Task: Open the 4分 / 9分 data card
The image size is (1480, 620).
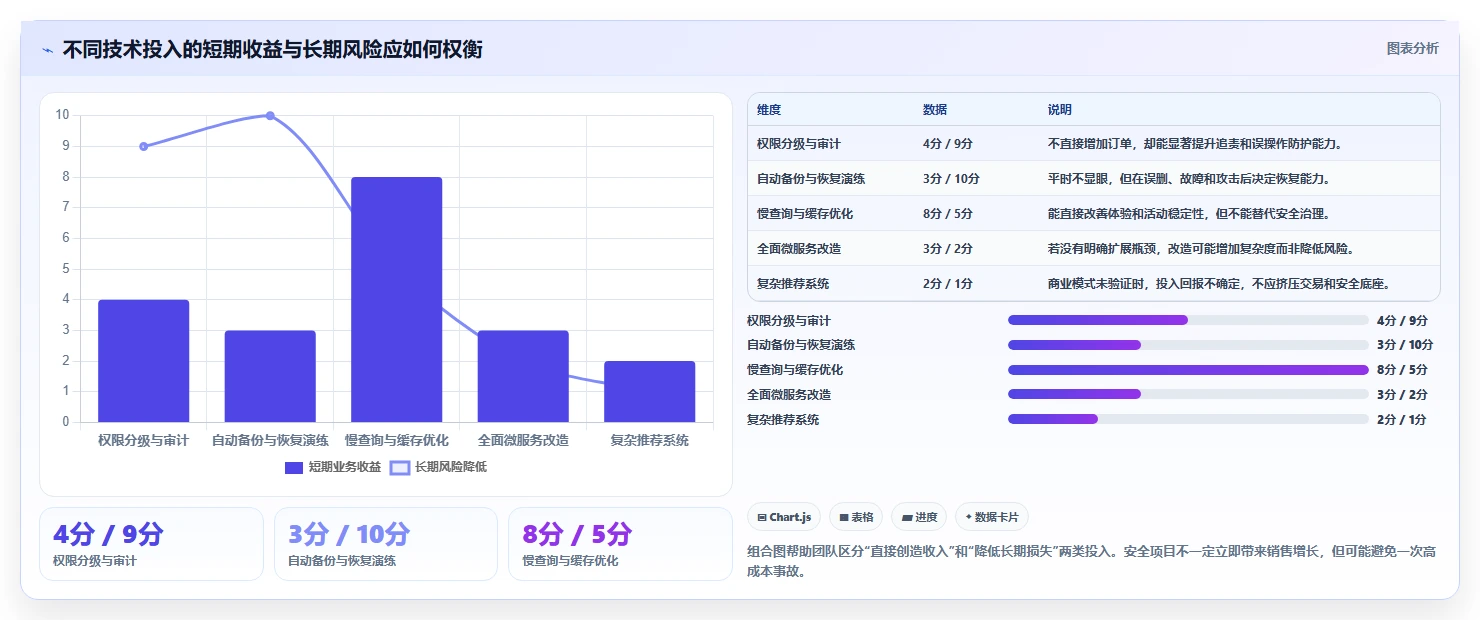Action: pyautogui.click(x=151, y=544)
